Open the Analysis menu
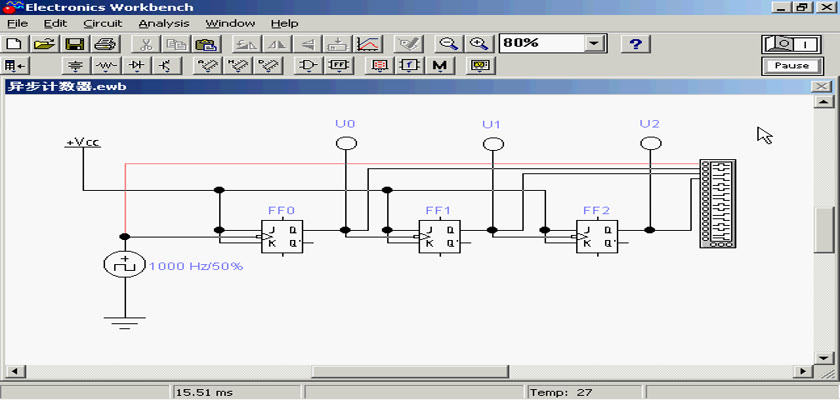 point(163,23)
